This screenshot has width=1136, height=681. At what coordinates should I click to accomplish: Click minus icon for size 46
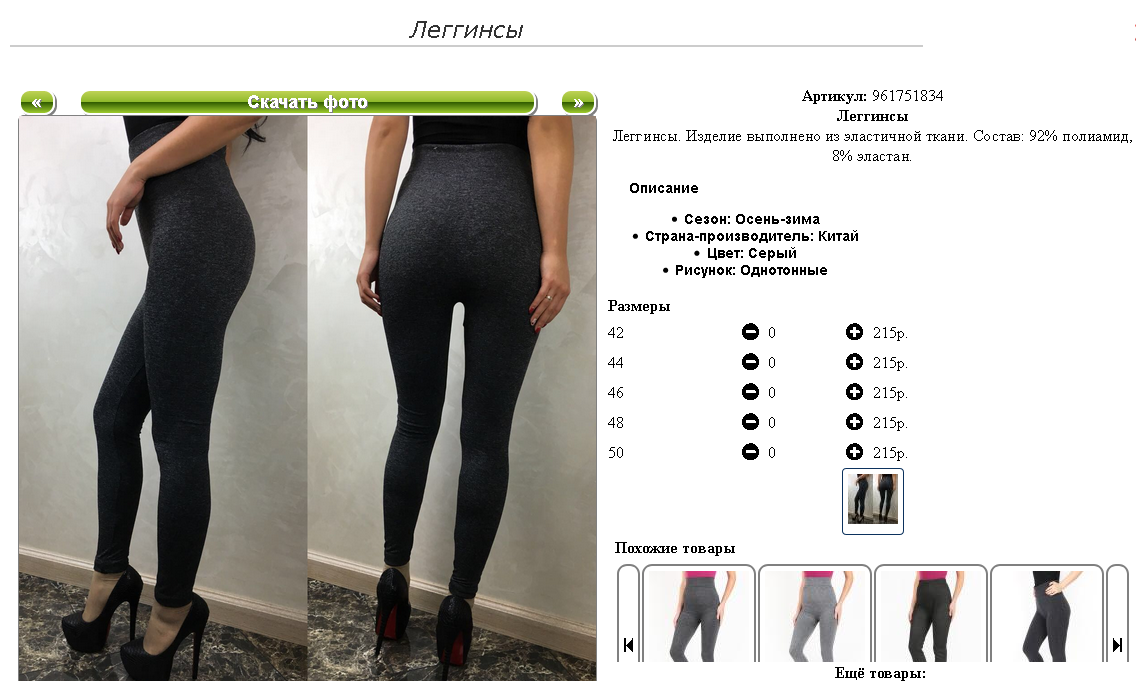pyautogui.click(x=751, y=392)
